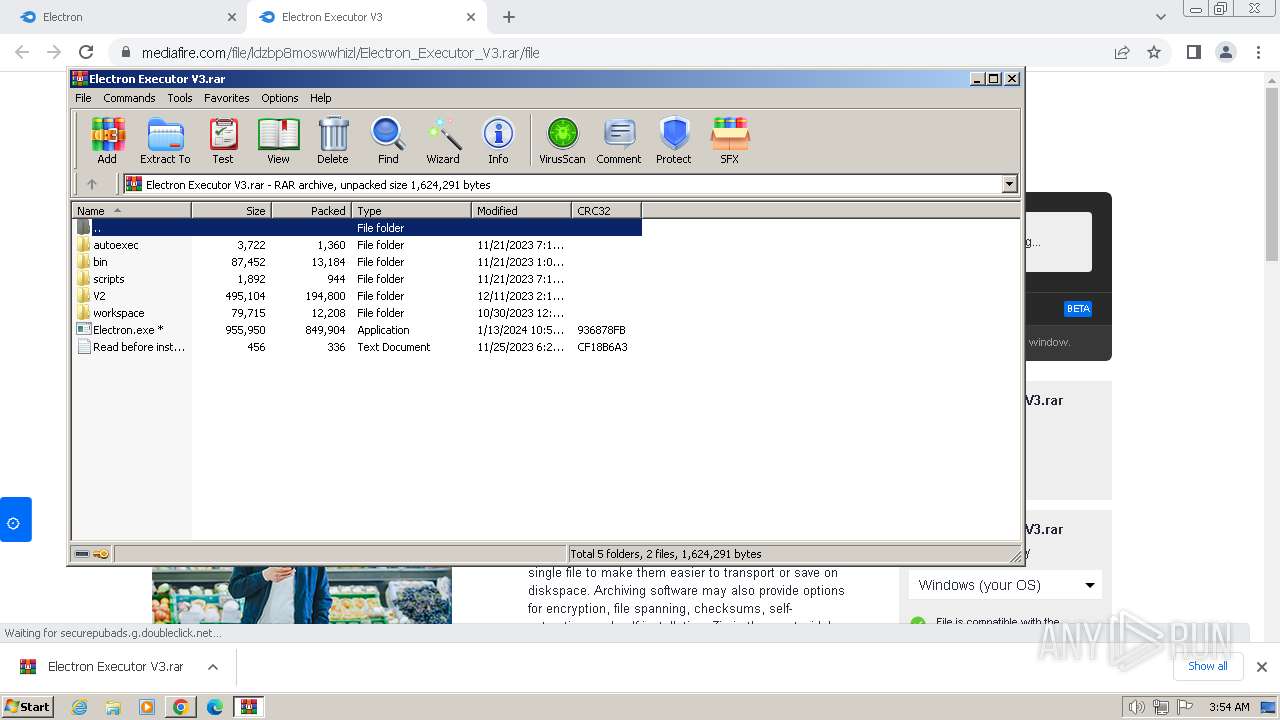Screen dimensions: 1280x720
Task: Open Chrome from the taskbar
Action: pos(181,707)
